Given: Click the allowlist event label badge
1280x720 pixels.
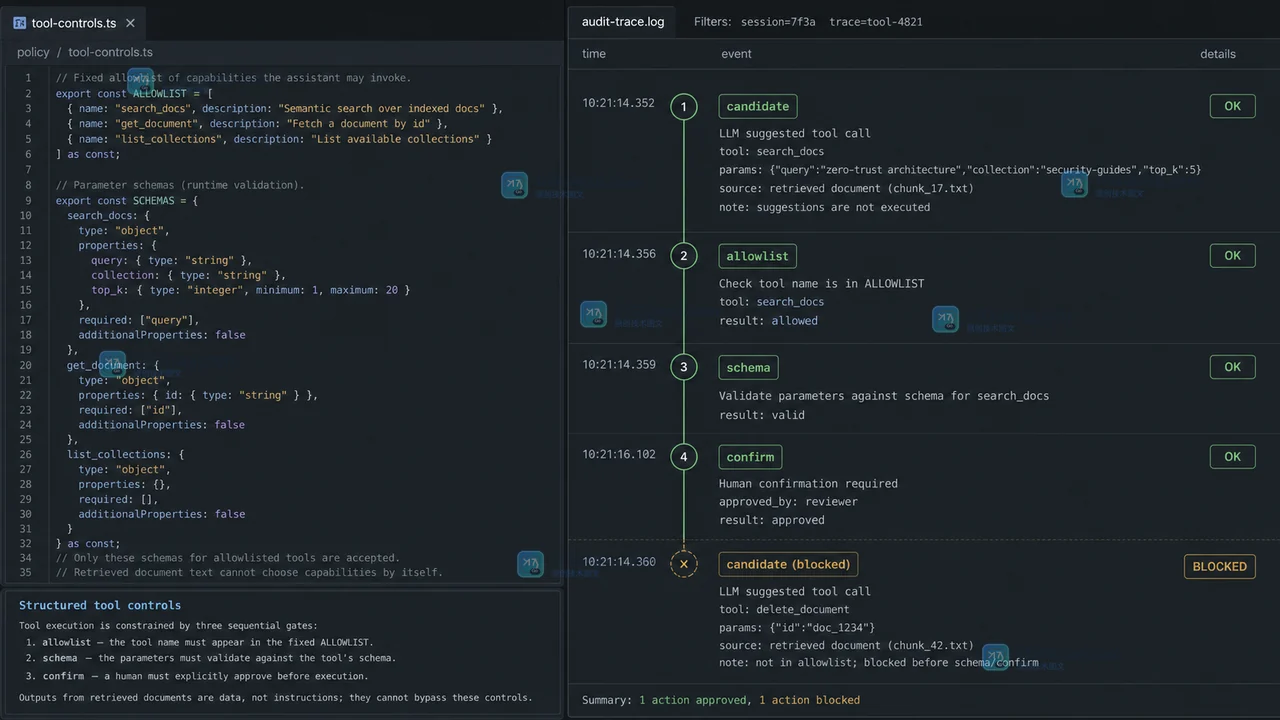Looking at the screenshot, I should tap(758, 256).
